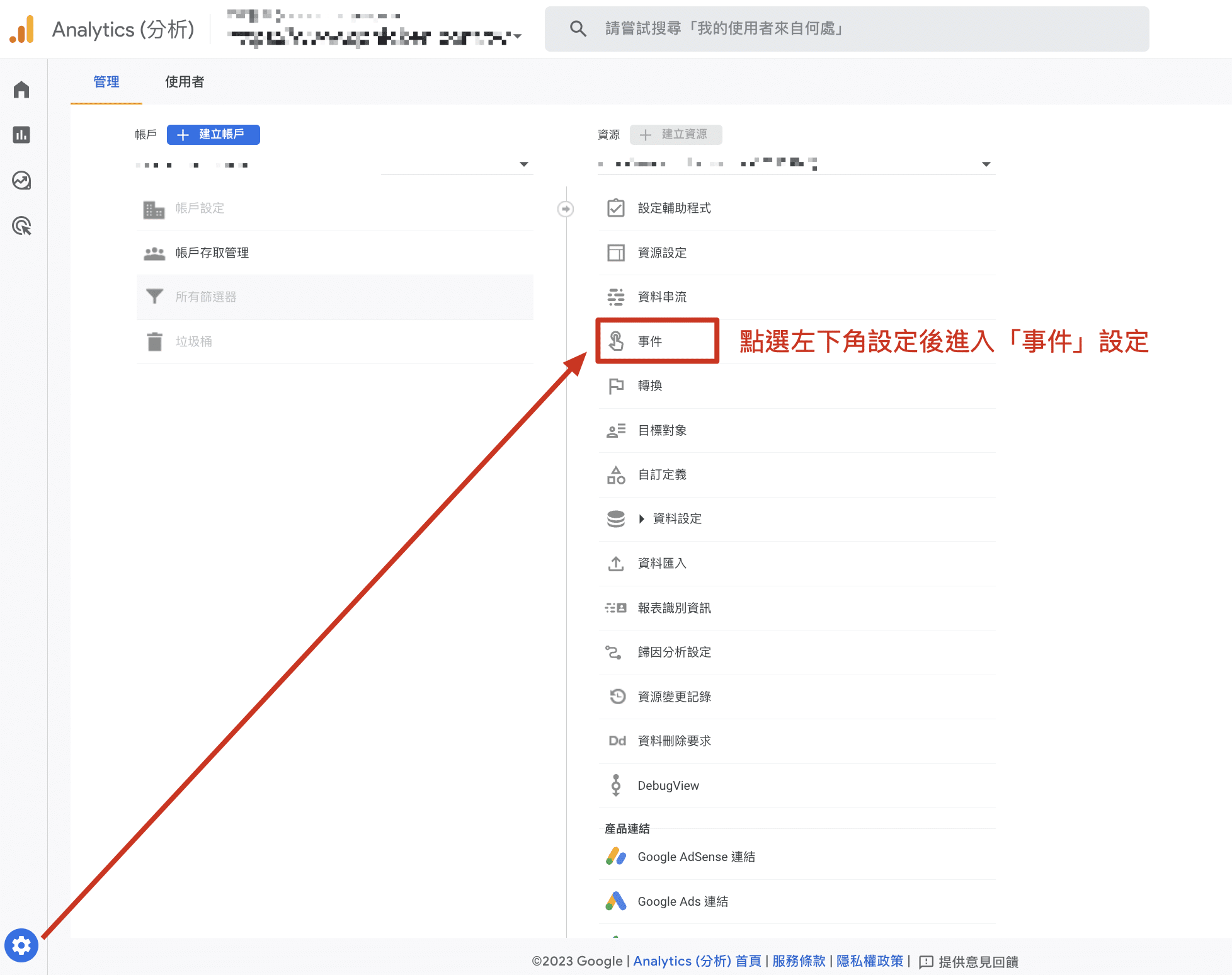This screenshot has height=975, width=1232.
Task: Click the Admin gear icon at bottom left
Action: (21, 945)
